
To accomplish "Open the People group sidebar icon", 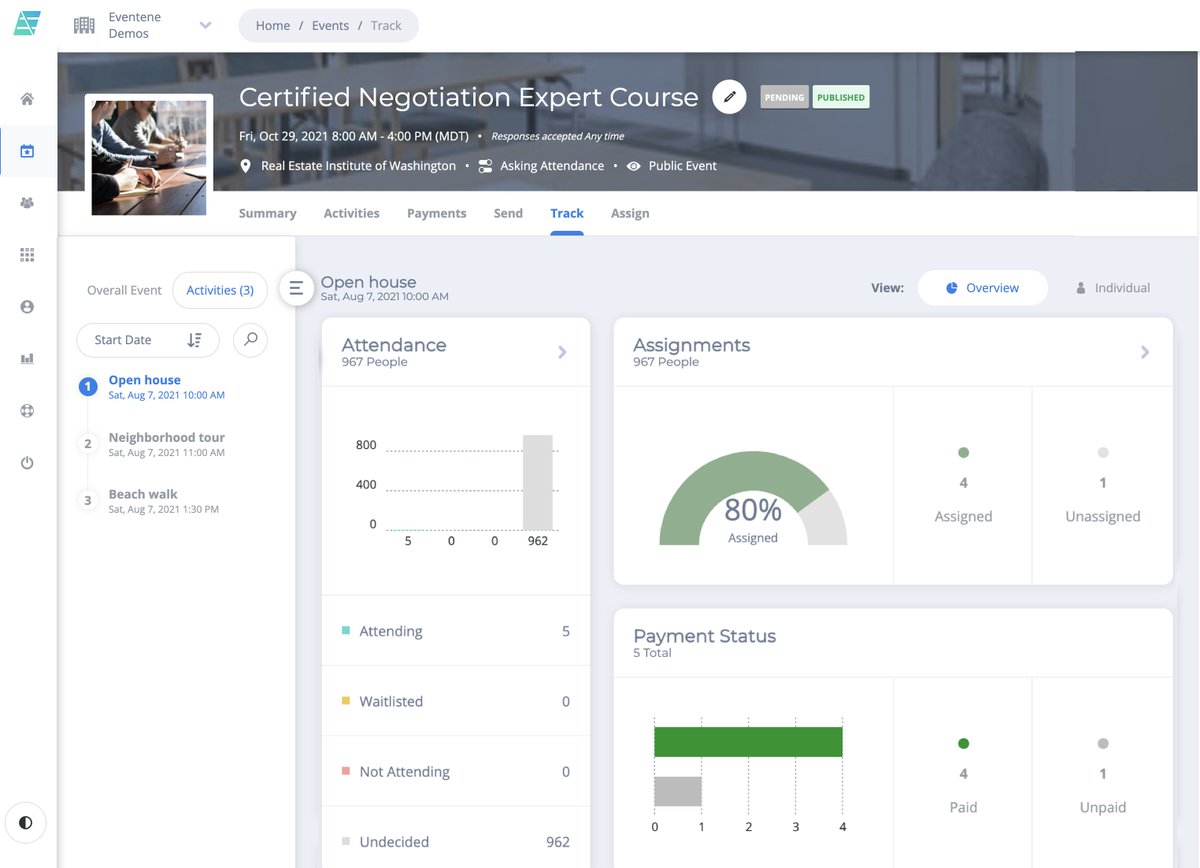I will click(27, 203).
